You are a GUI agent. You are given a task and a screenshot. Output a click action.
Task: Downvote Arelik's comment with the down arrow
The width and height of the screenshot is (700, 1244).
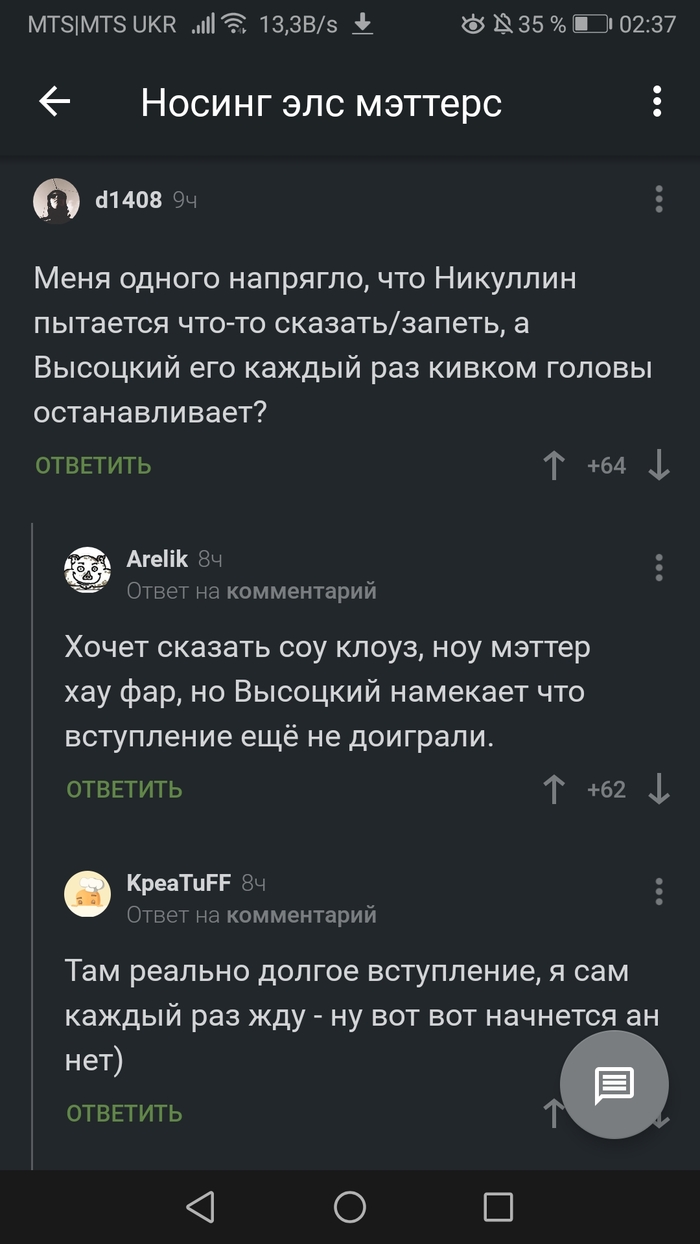click(x=659, y=789)
